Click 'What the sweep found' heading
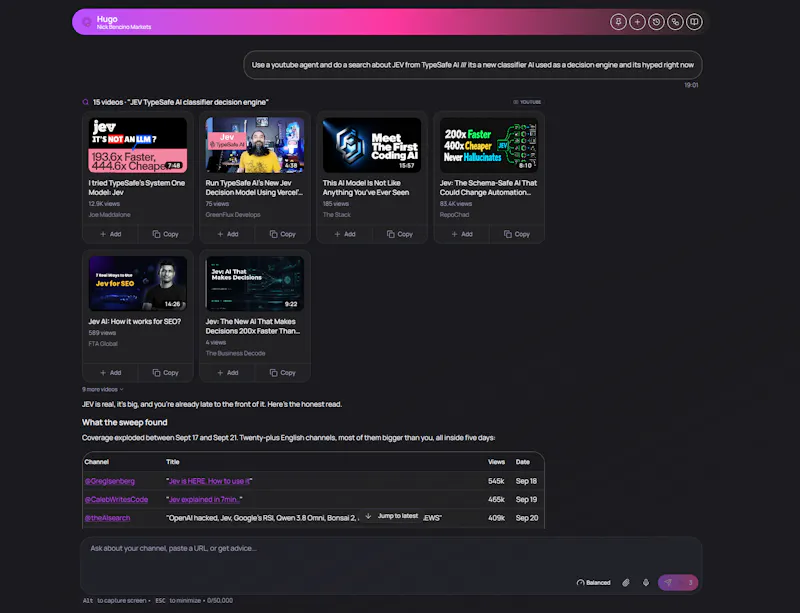 (x=124, y=422)
